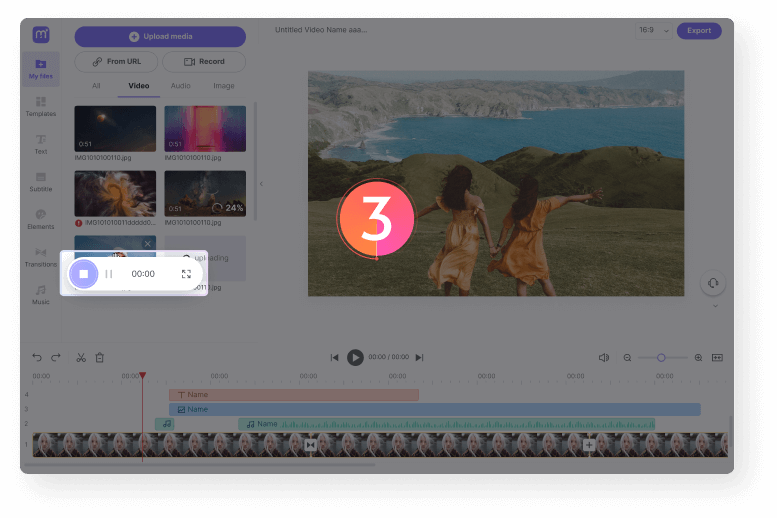Image resolution: width=777 pixels, height=518 pixels.
Task: Click the Export button
Action: point(699,31)
